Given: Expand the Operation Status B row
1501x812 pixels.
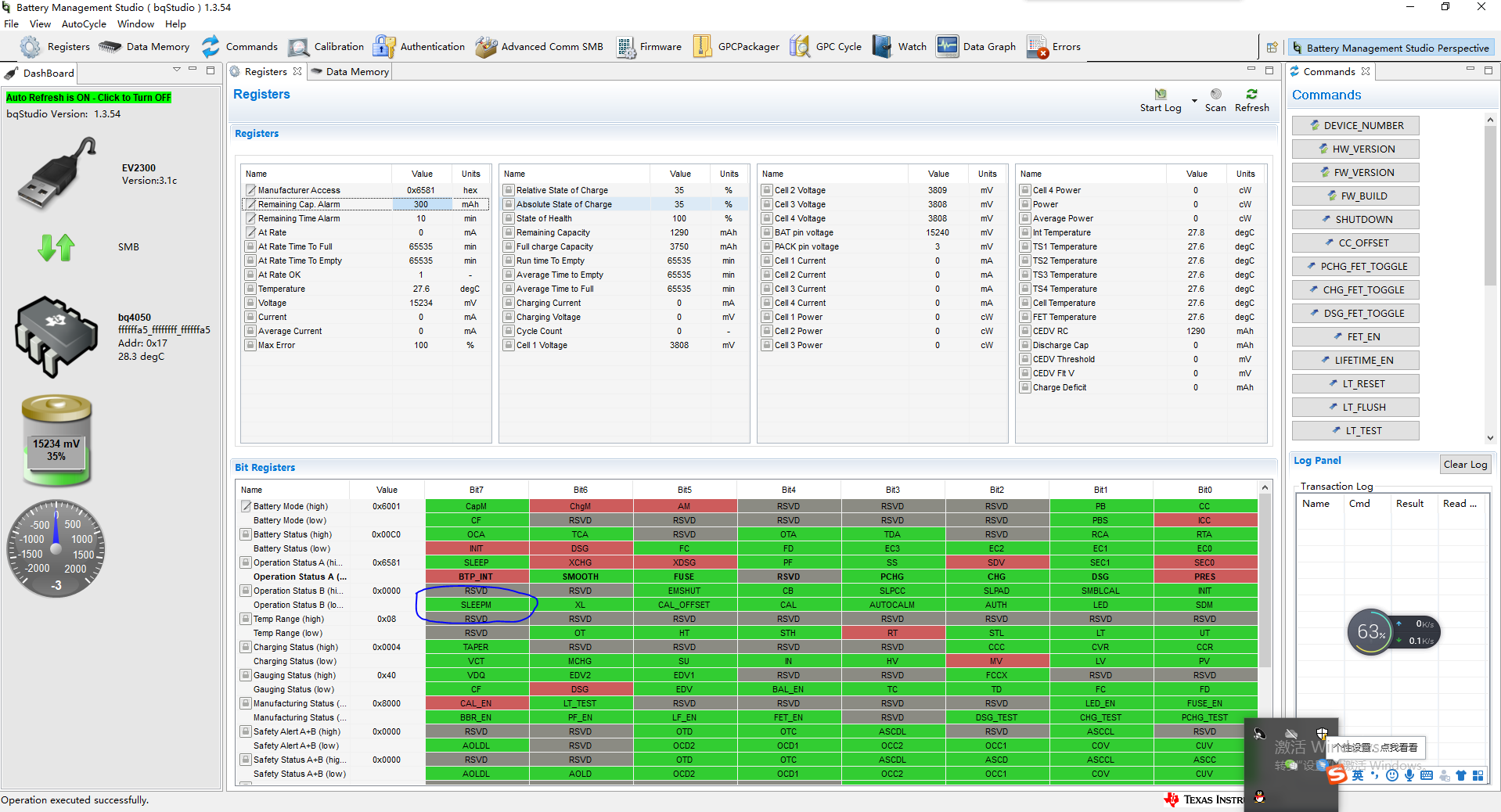Looking at the screenshot, I should [246, 591].
